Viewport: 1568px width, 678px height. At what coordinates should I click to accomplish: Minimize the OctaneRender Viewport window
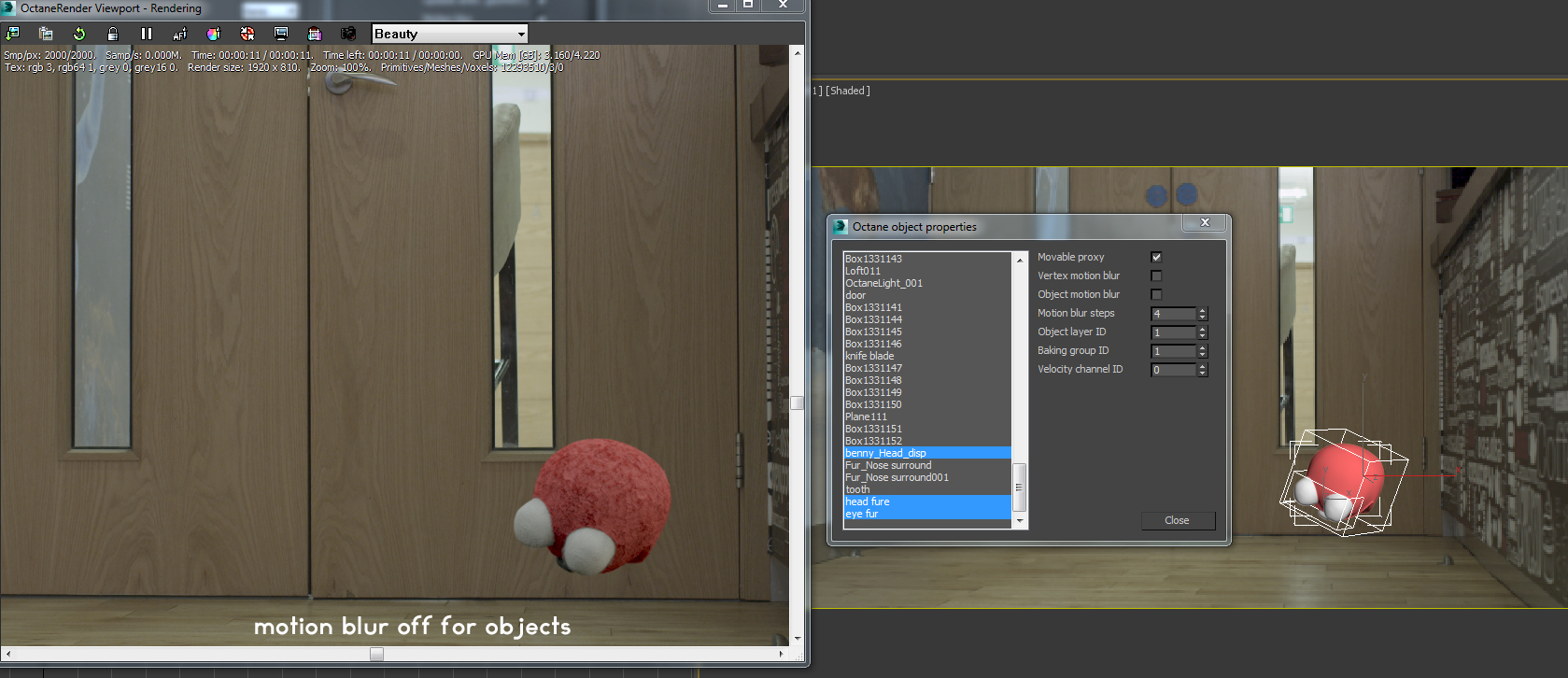[x=723, y=6]
